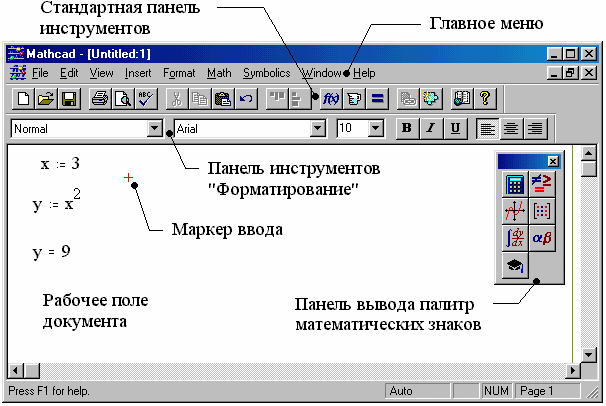Screen dimensions: 606x406
Task: Insert hyperlink toolbar icon
Action: point(408,99)
